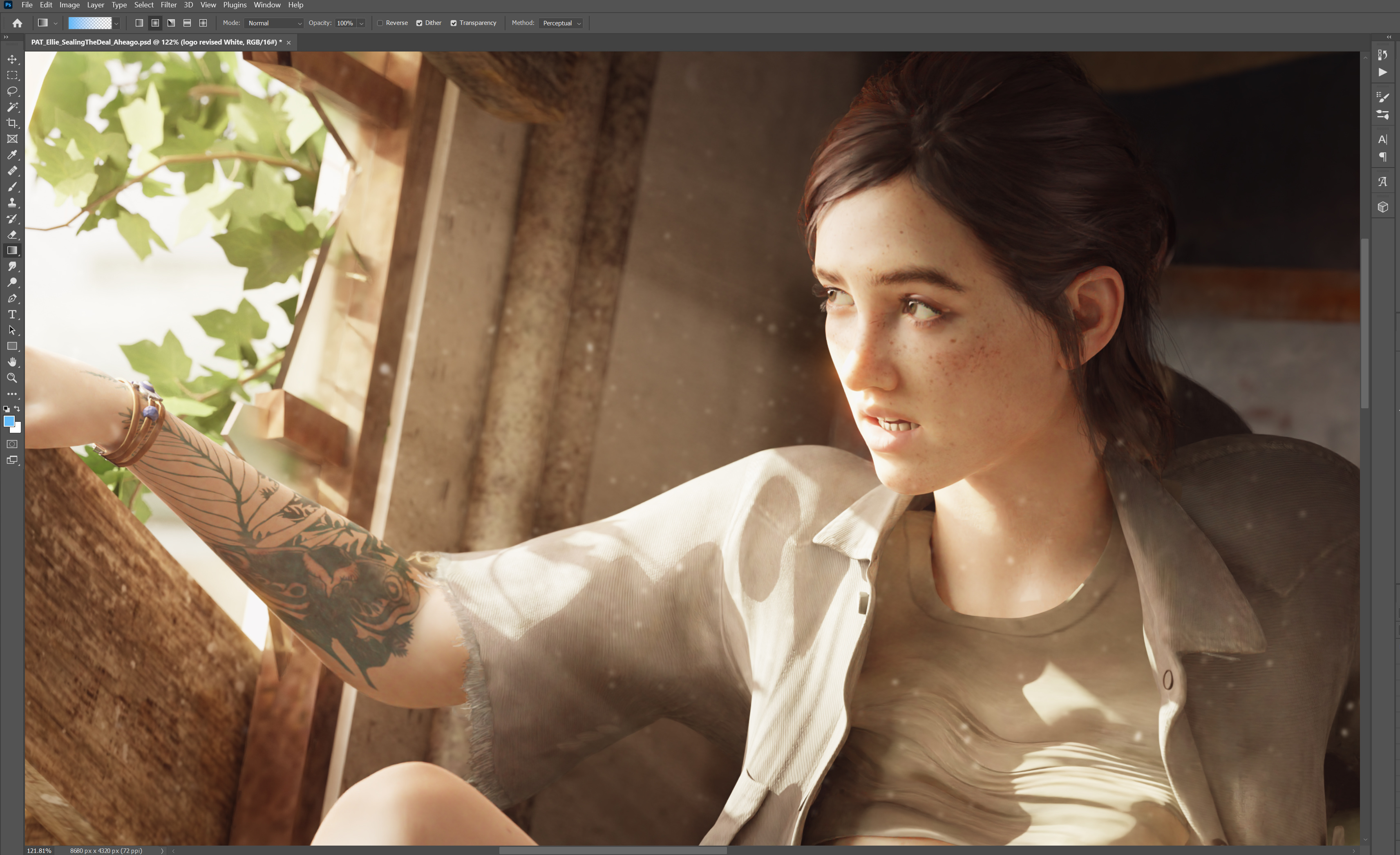Select the Zoom tool
1400x855 pixels.
pyautogui.click(x=12, y=378)
